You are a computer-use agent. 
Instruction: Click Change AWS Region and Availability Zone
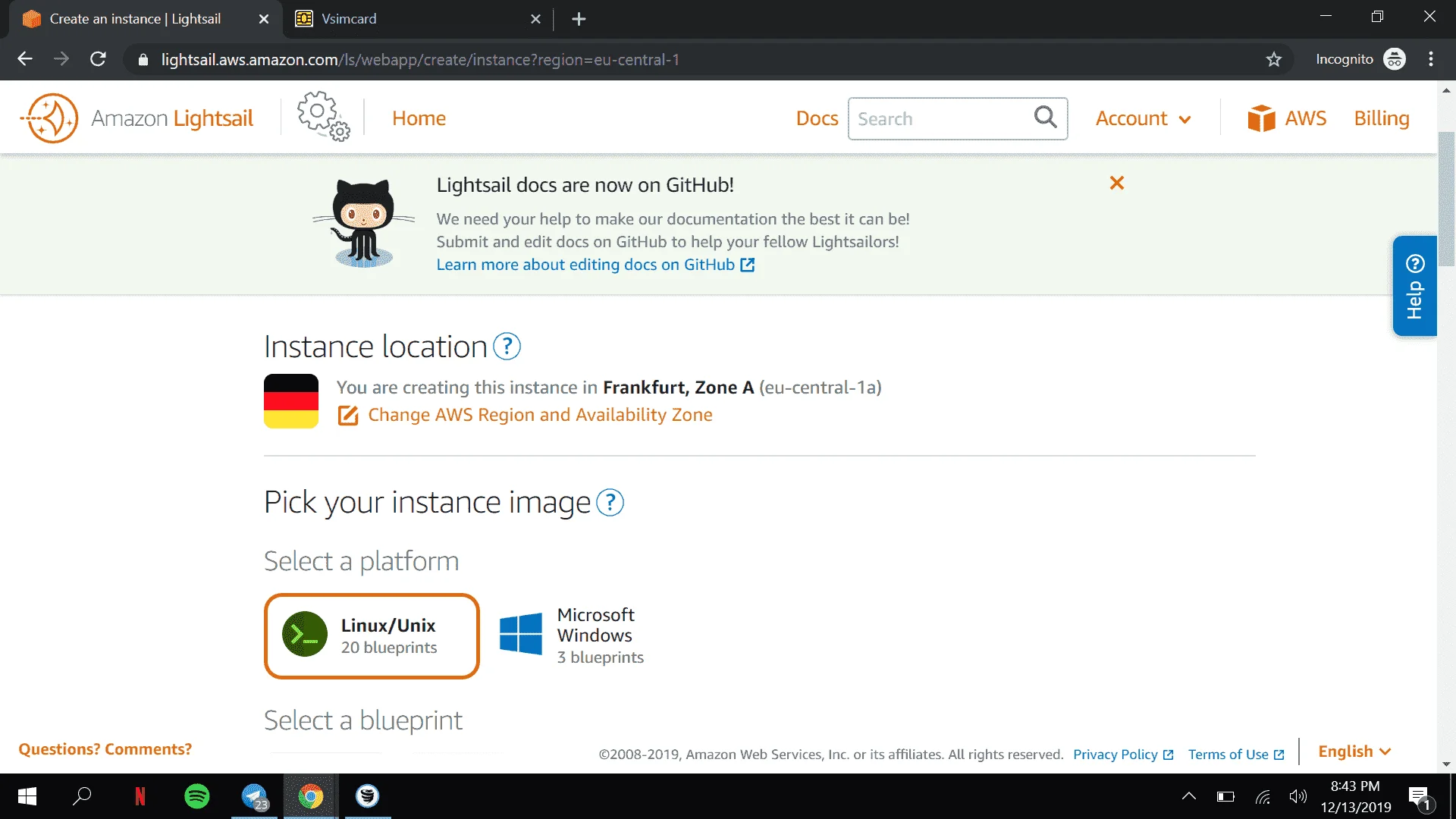[x=540, y=415]
